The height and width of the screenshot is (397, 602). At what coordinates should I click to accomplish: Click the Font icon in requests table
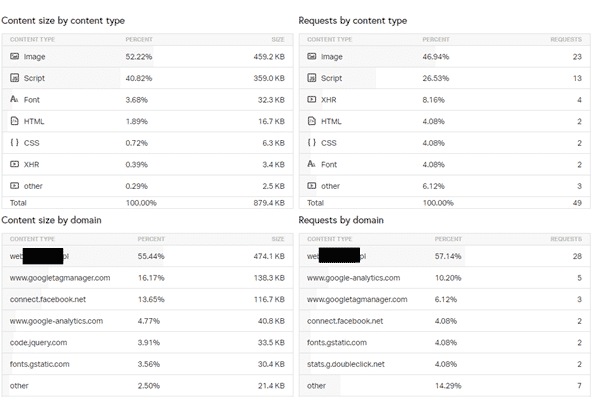(x=311, y=164)
